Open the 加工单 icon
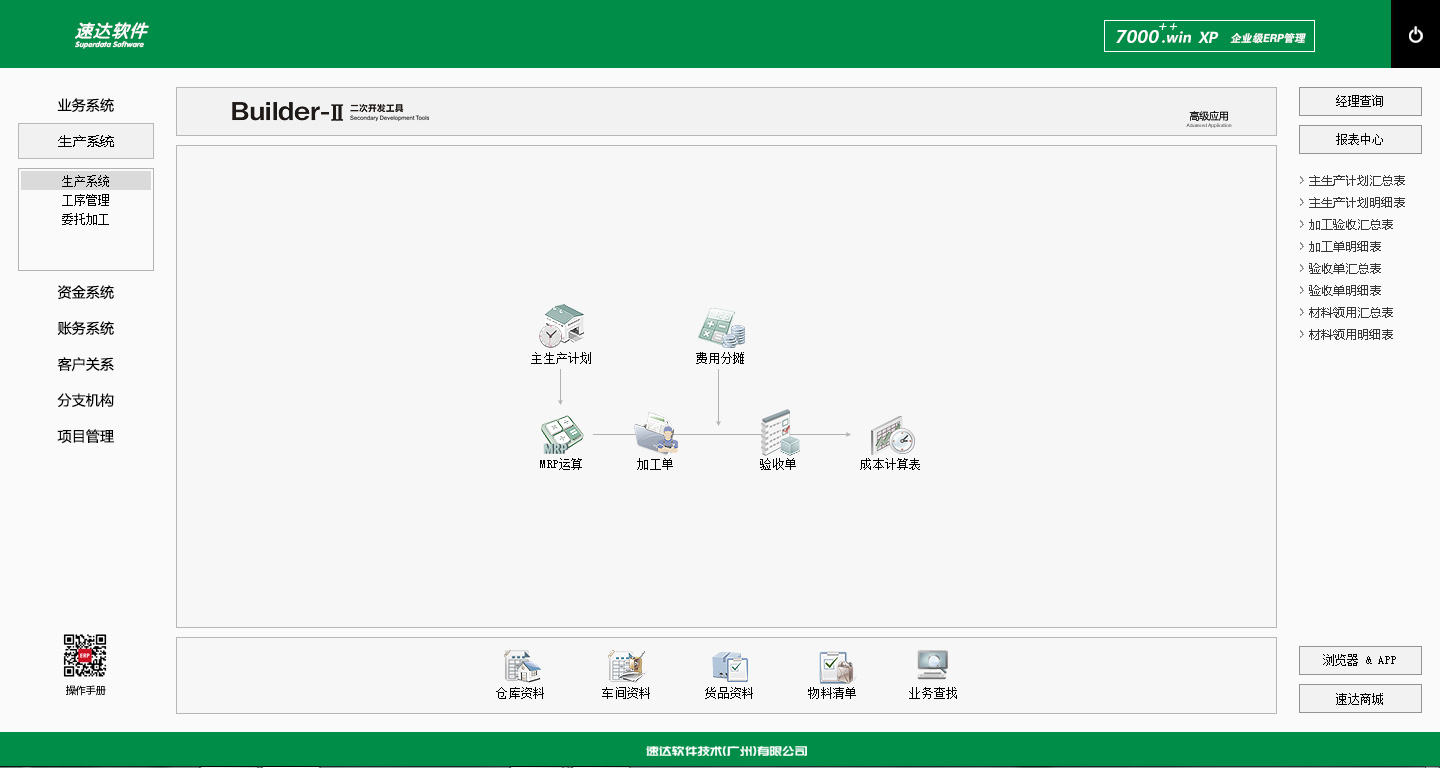The image size is (1440, 768). coord(655,435)
